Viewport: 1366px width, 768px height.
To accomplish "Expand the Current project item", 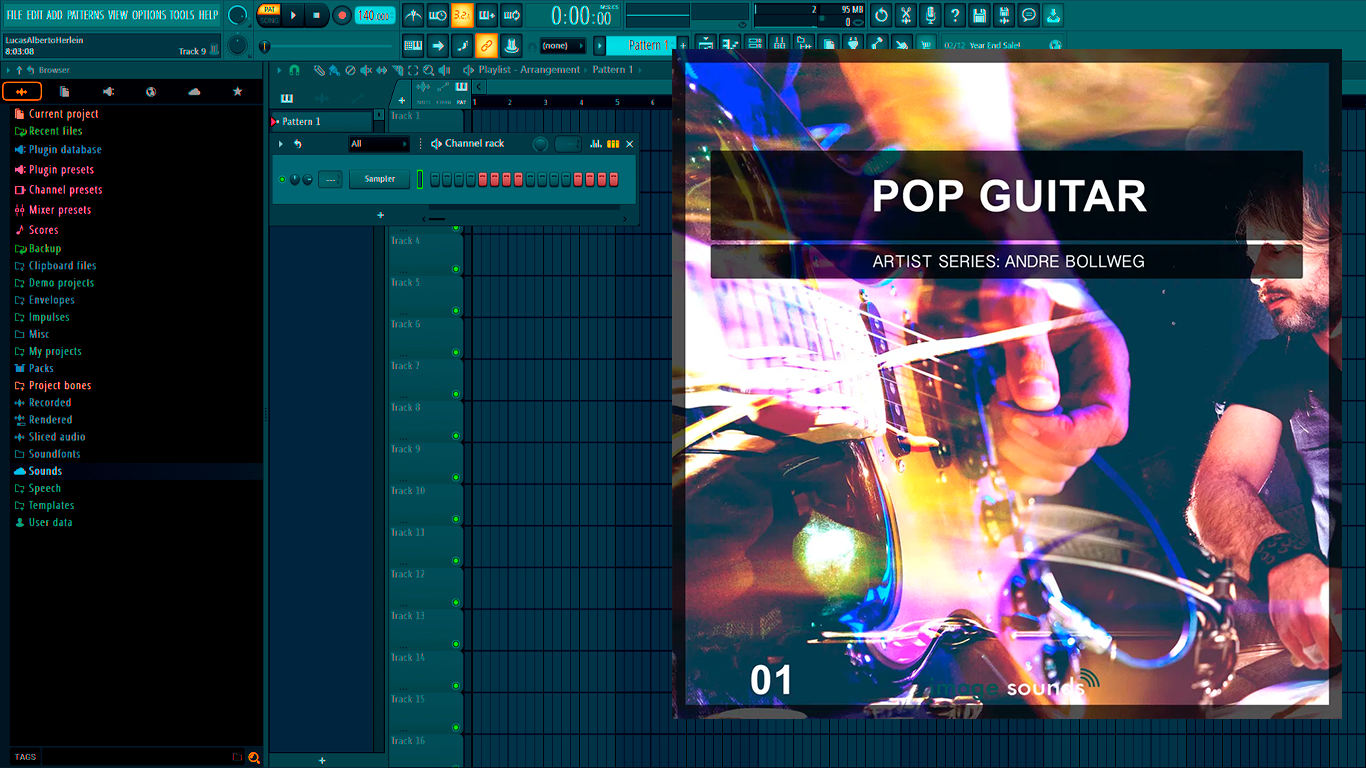I will coord(63,114).
